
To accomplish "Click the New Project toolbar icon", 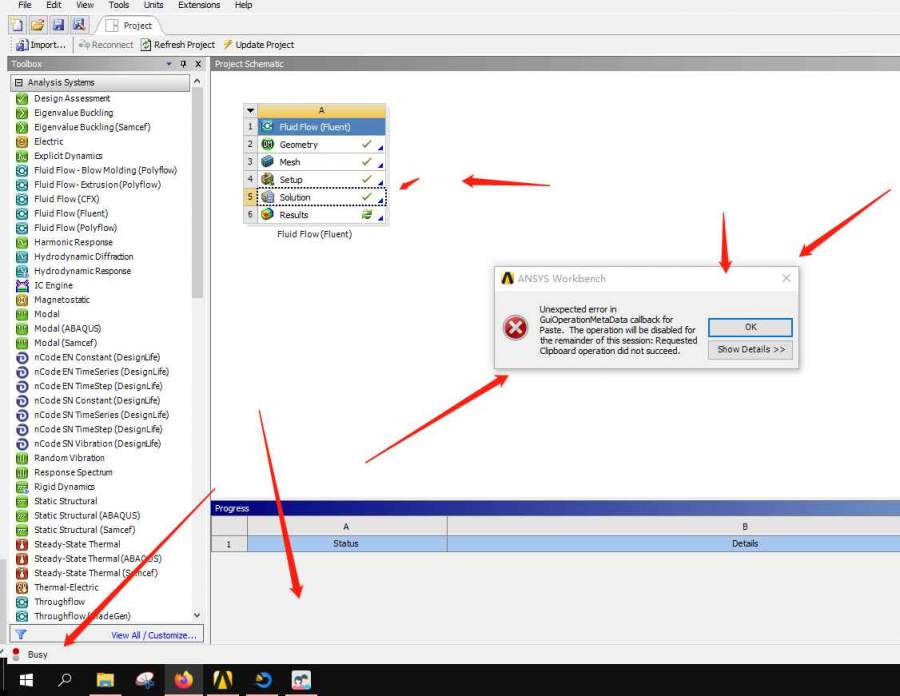I will pyautogui.click(x=17, y=24).
